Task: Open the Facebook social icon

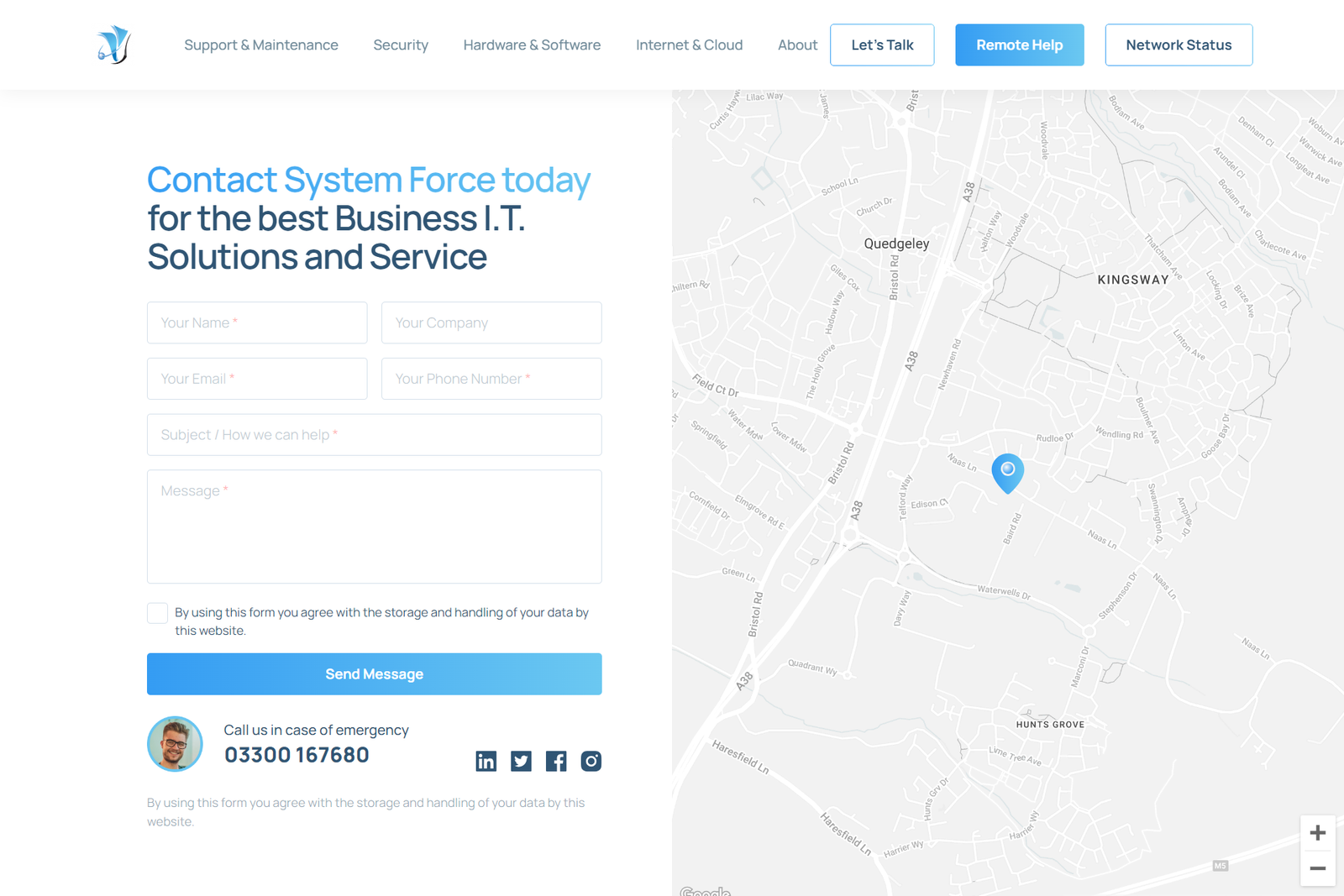Action: (556, 761)
